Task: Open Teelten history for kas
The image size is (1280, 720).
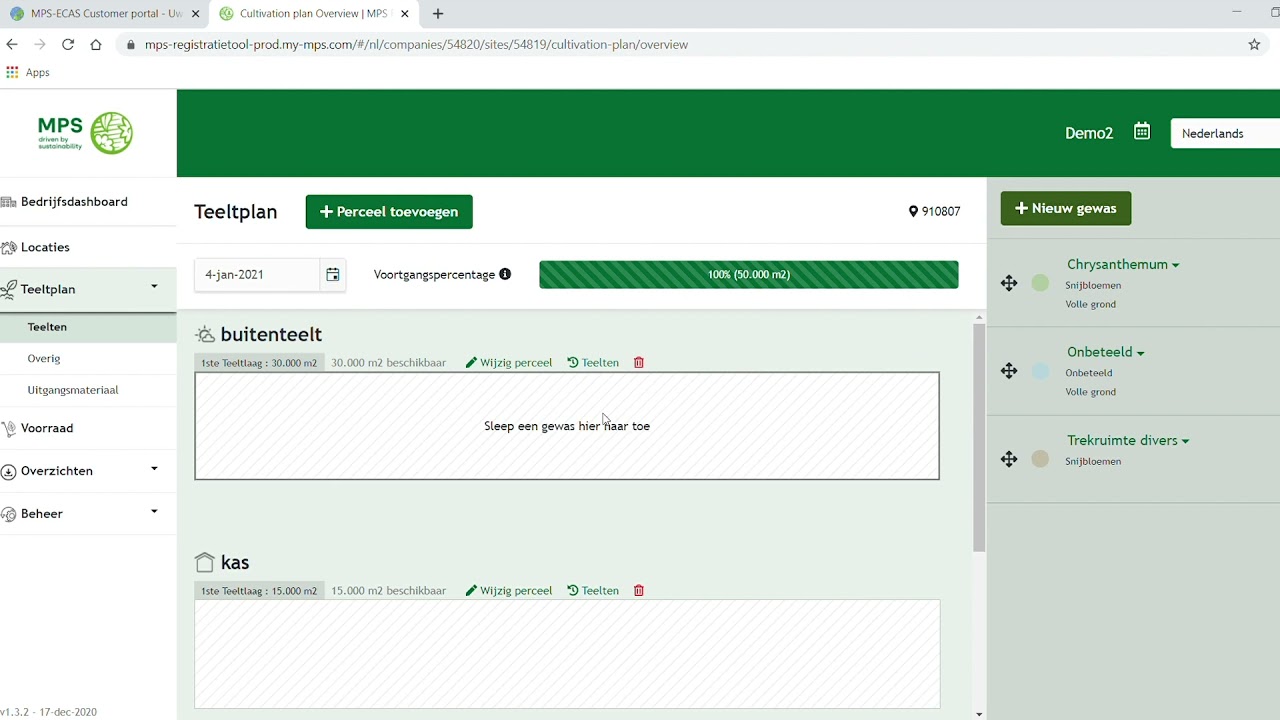Action: pos(593,591)
